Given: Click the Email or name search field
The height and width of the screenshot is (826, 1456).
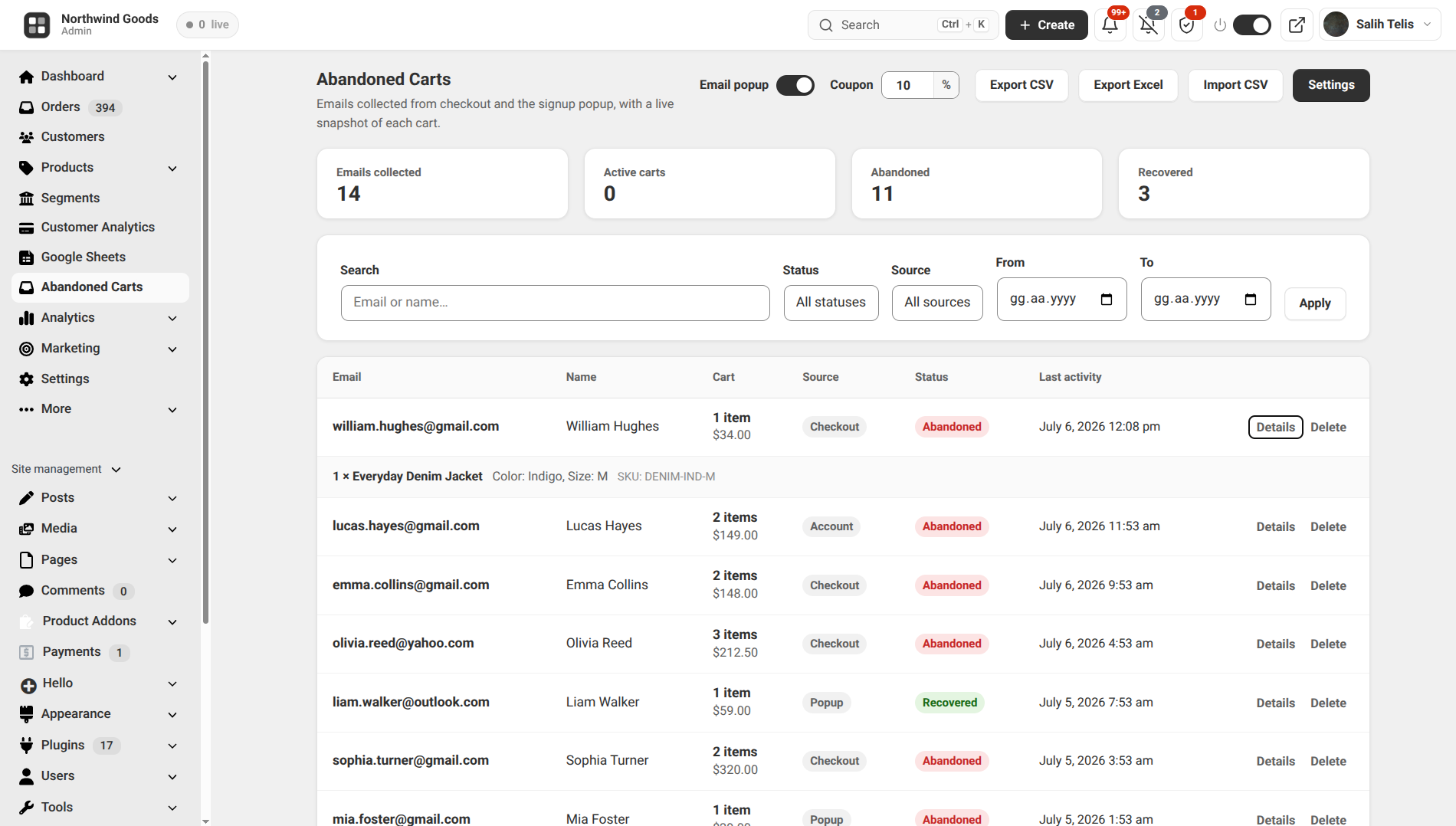Looking at the screenshot, I should [x=556, y=303].
